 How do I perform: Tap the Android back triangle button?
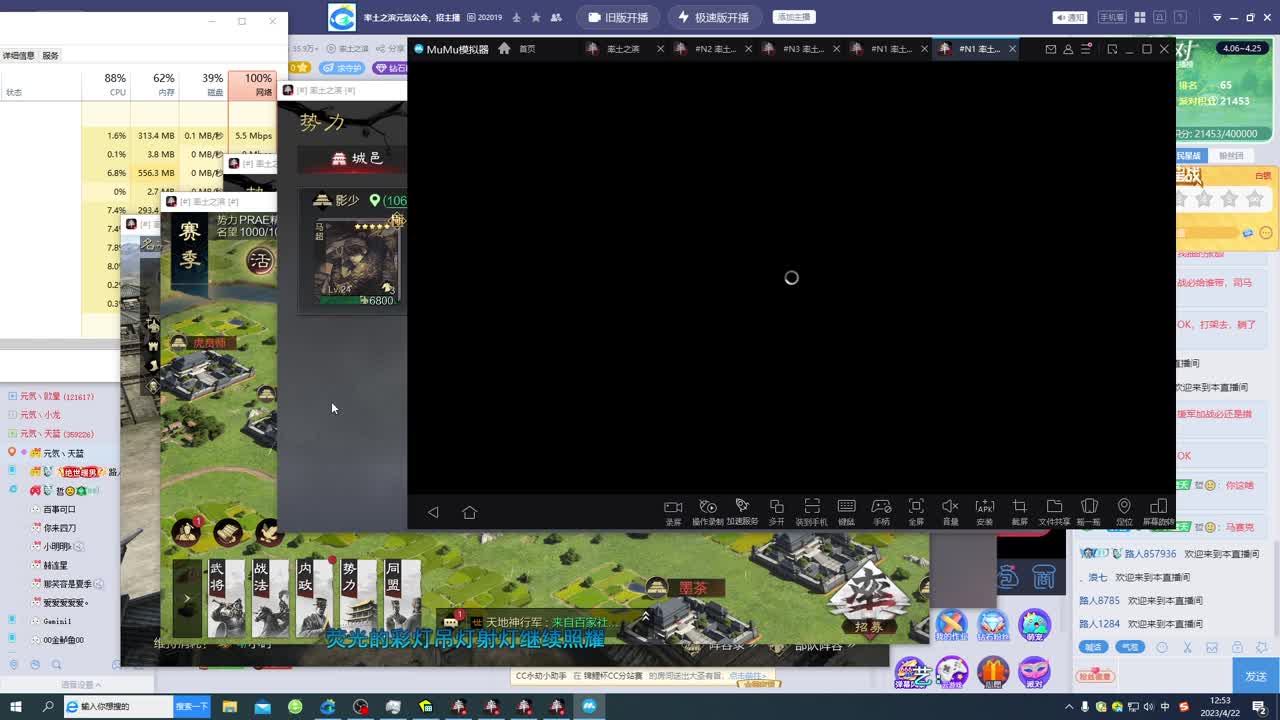433,512
